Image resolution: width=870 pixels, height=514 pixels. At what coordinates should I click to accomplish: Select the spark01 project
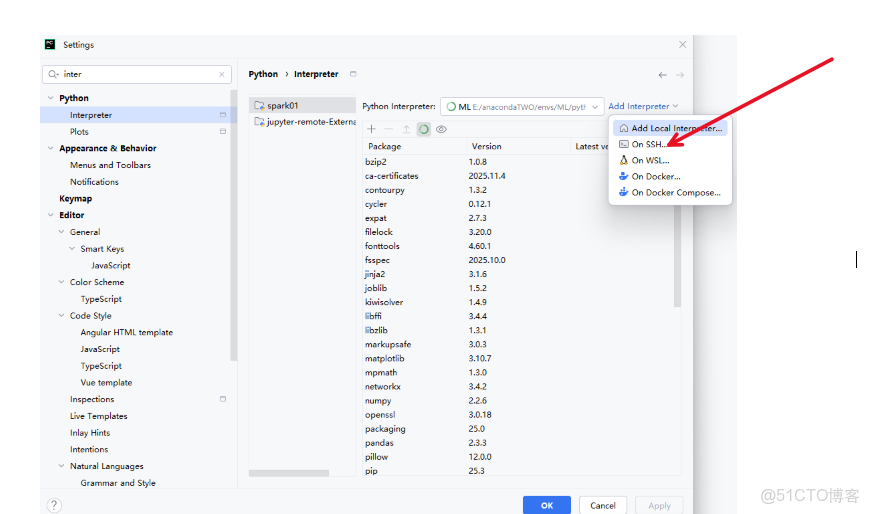[302, 105]
